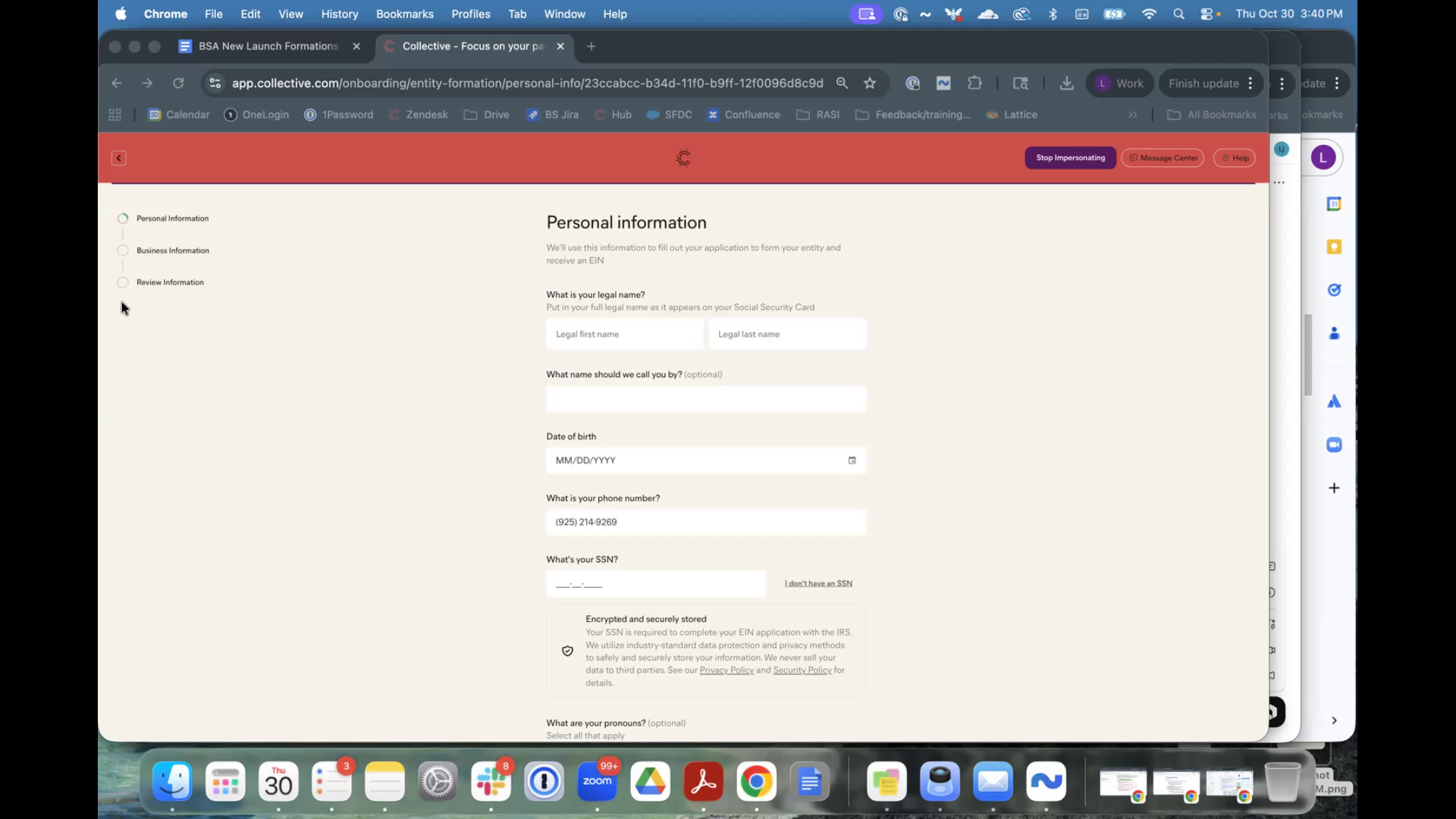Screen dimensions: 1456x819
Task: Bookmark this page with the star icon
Action: click(x=870, y=83)
